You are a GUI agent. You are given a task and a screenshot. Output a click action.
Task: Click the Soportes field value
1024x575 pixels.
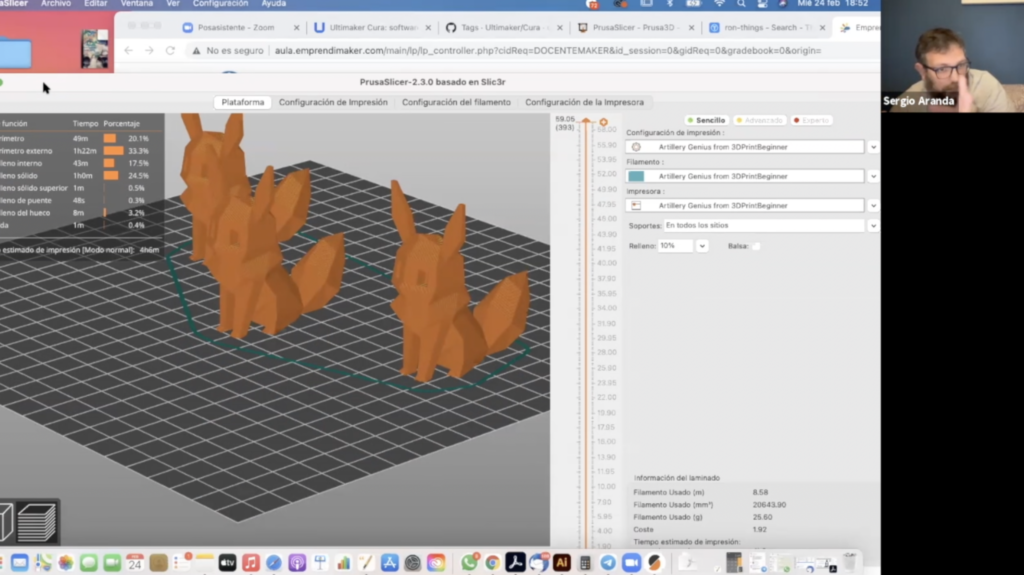pos(763,225)
